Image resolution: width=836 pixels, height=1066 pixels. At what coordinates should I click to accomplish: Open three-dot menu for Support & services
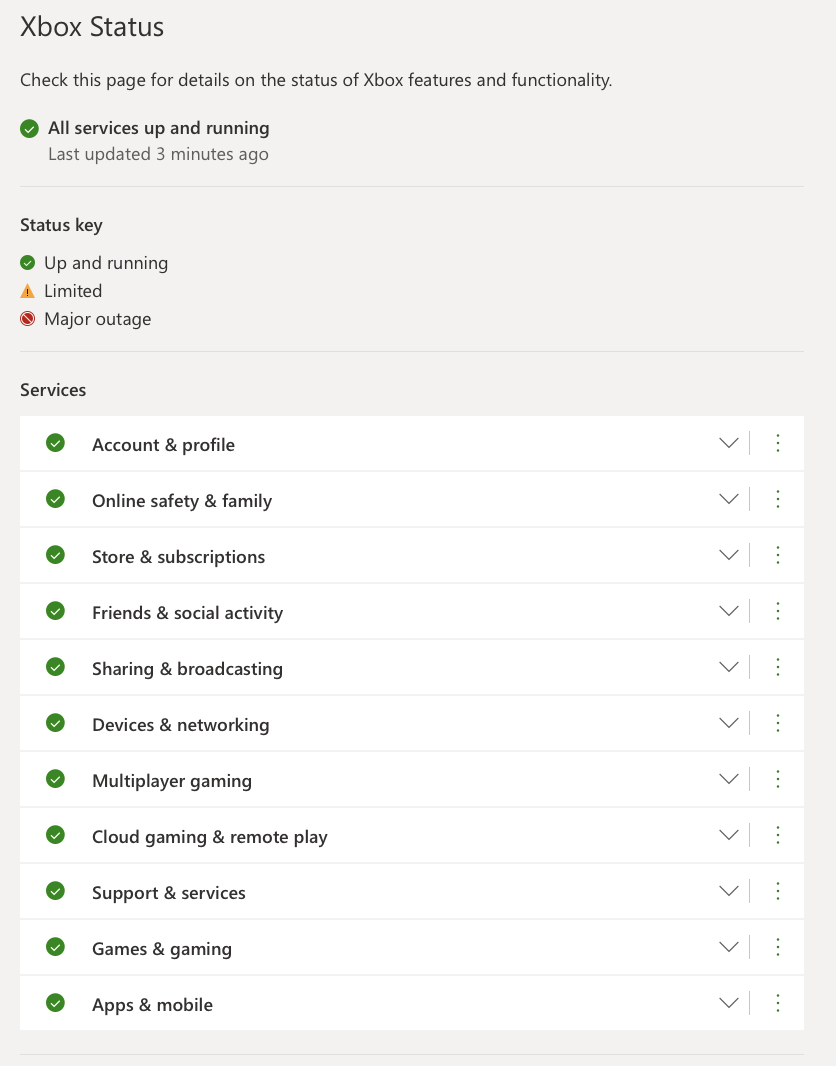click(778, 891)
